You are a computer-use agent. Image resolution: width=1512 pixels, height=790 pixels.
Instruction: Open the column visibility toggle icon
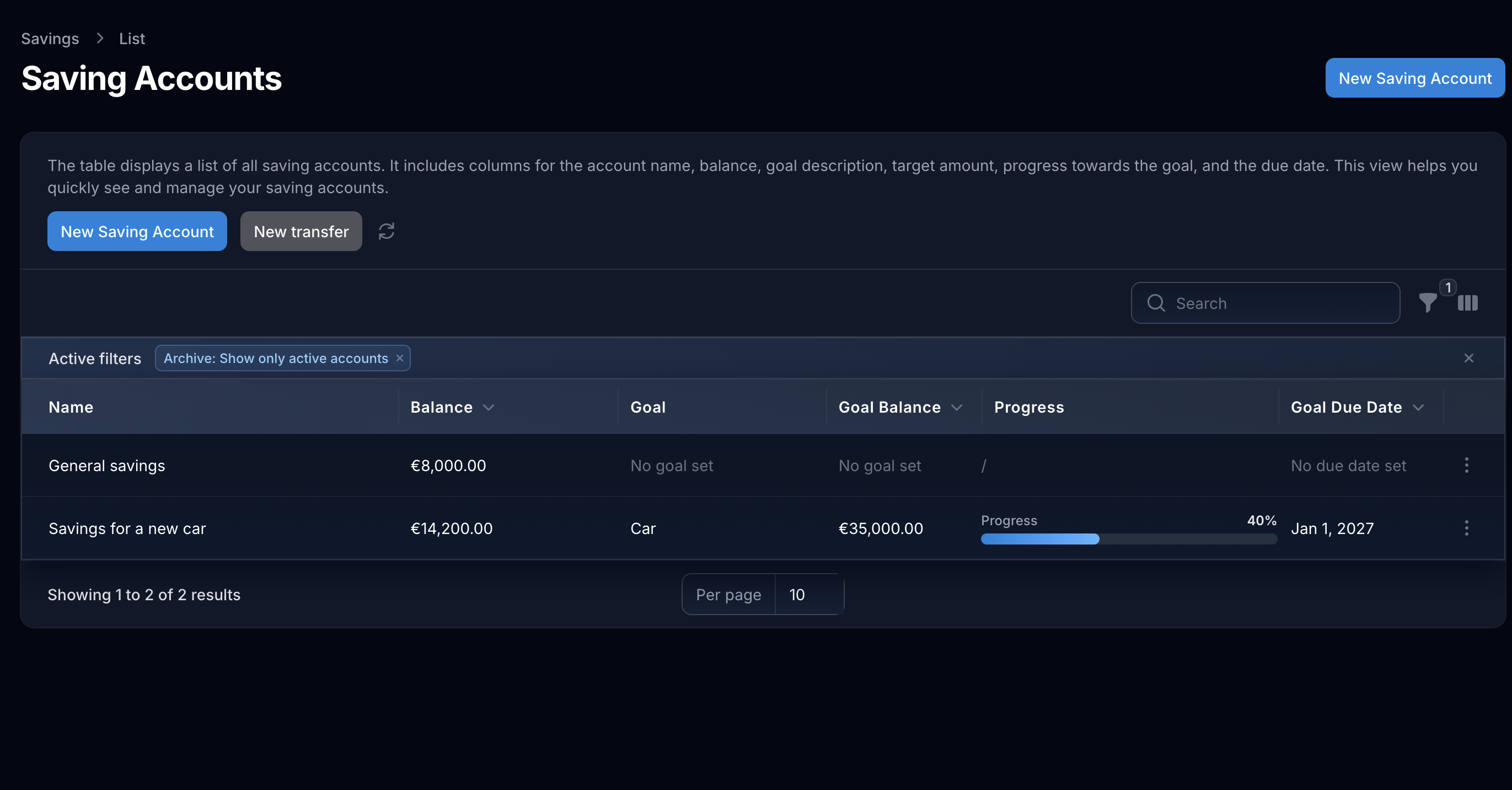1467,303
